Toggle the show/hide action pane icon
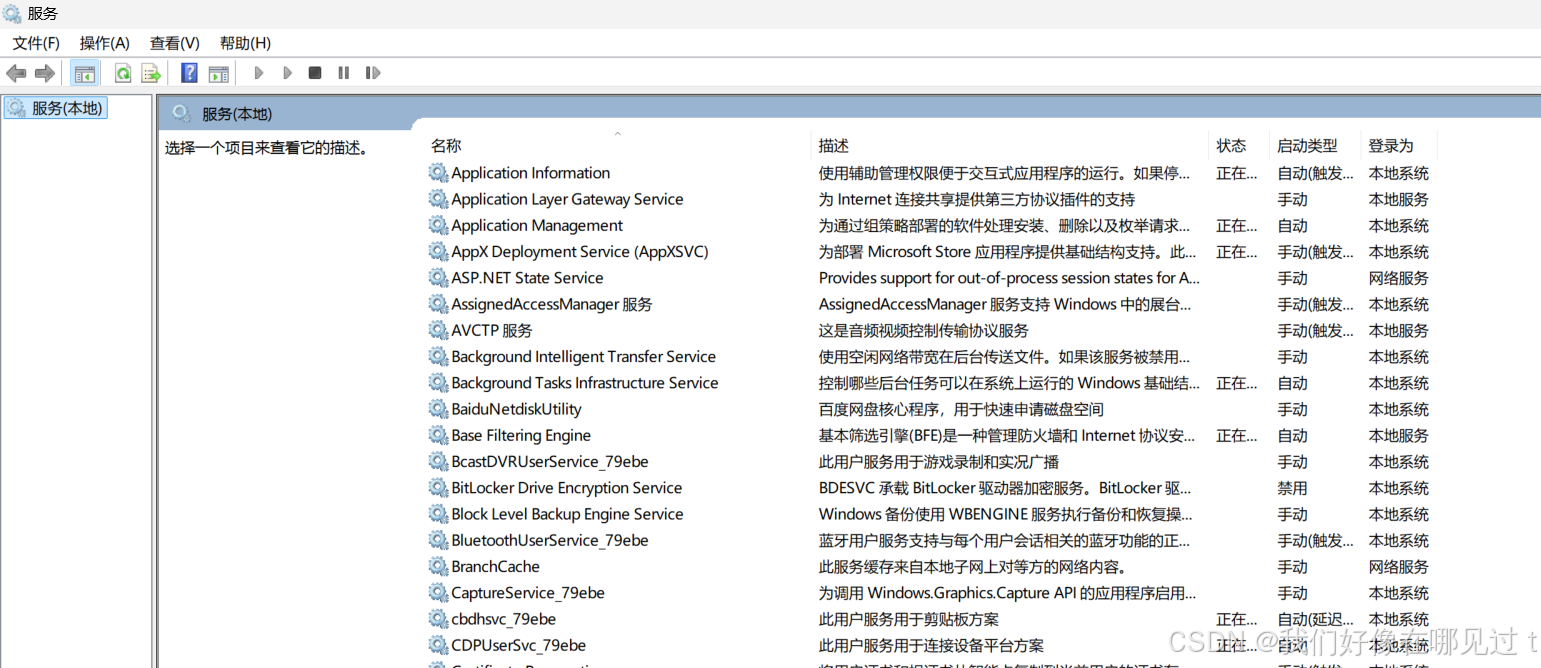The image size is (1541, 668). pyautogui.click(x=218, y=73)
